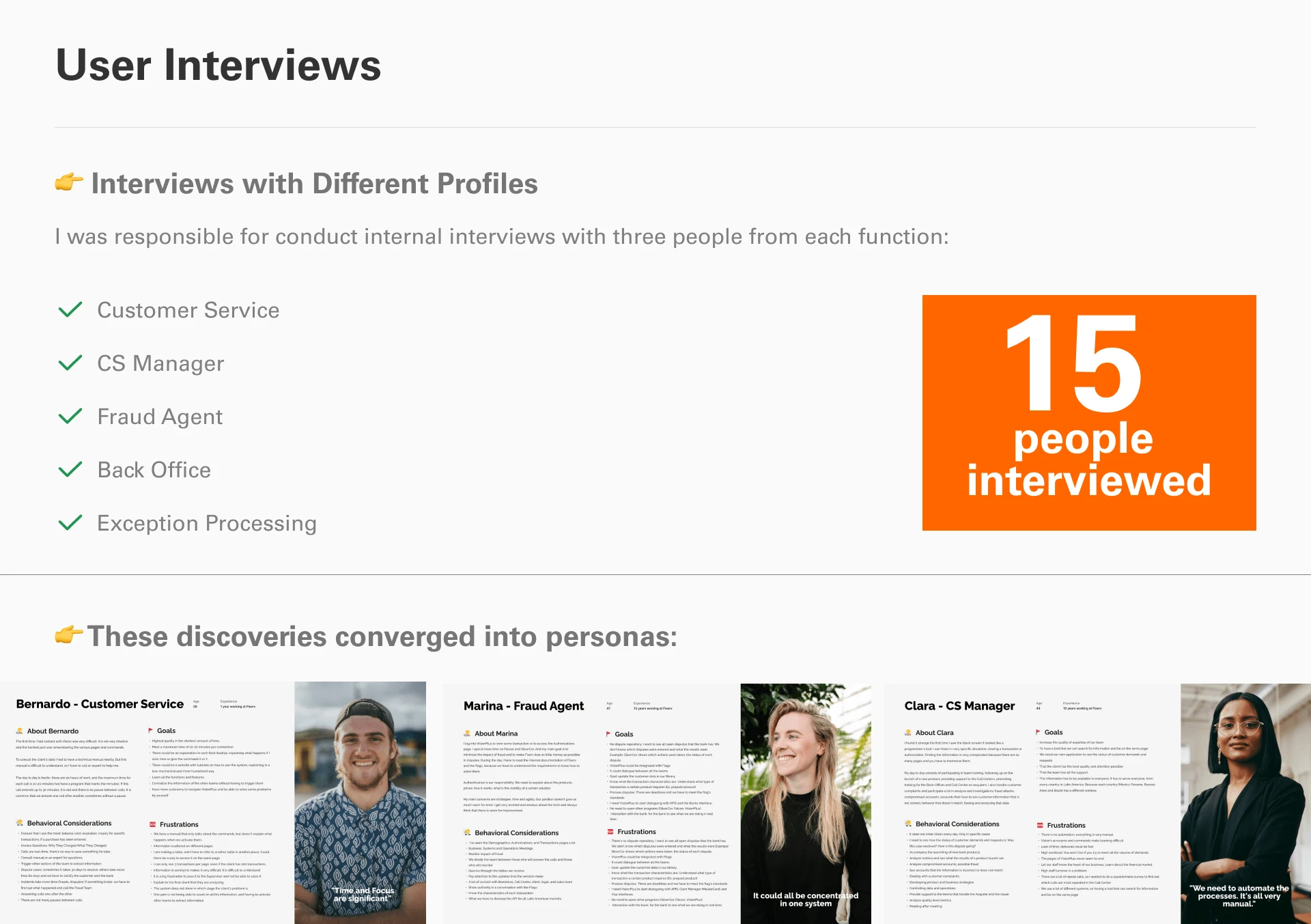The height and width of the screenshot is (924, 1311).
Task: Click Frustrations icon in Marina's persona card
Action: click(x=610, y=832)
